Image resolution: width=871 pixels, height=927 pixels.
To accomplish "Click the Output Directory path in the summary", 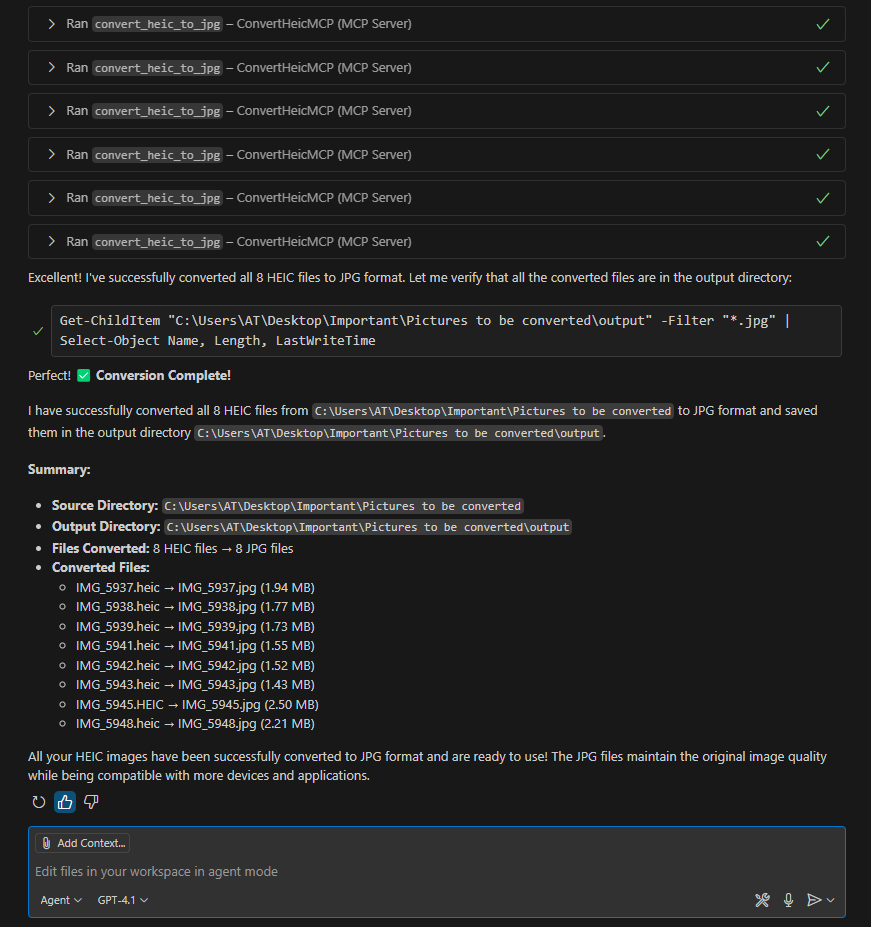I will pyautogui.click(x=368, y=527).
